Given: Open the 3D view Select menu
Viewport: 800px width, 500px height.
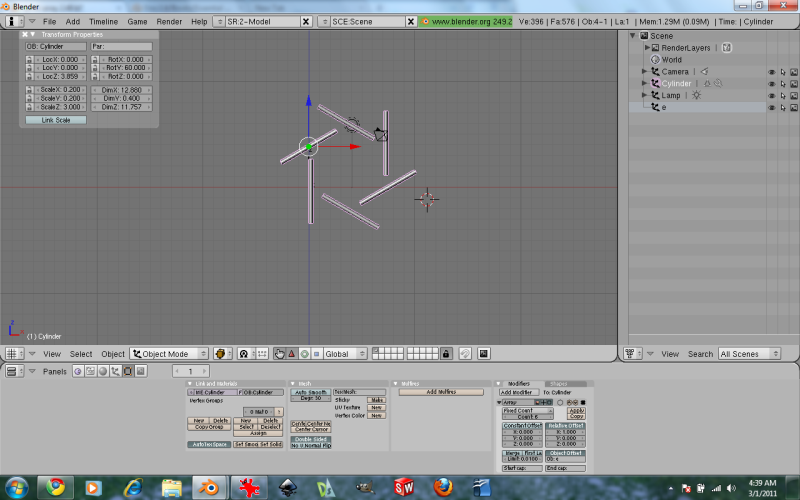Looking at the screenshot, I should pos(81,354).
